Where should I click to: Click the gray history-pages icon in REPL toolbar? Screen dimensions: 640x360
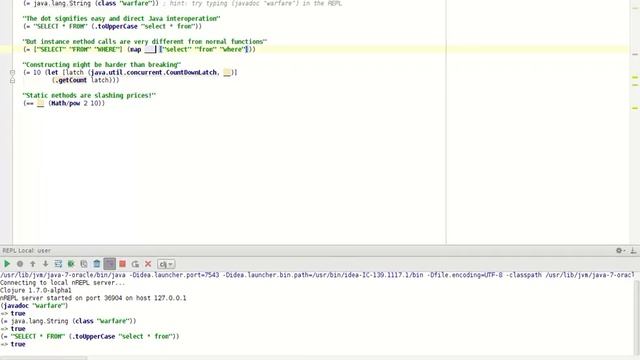pyautogui.click(x=84, y=264)
